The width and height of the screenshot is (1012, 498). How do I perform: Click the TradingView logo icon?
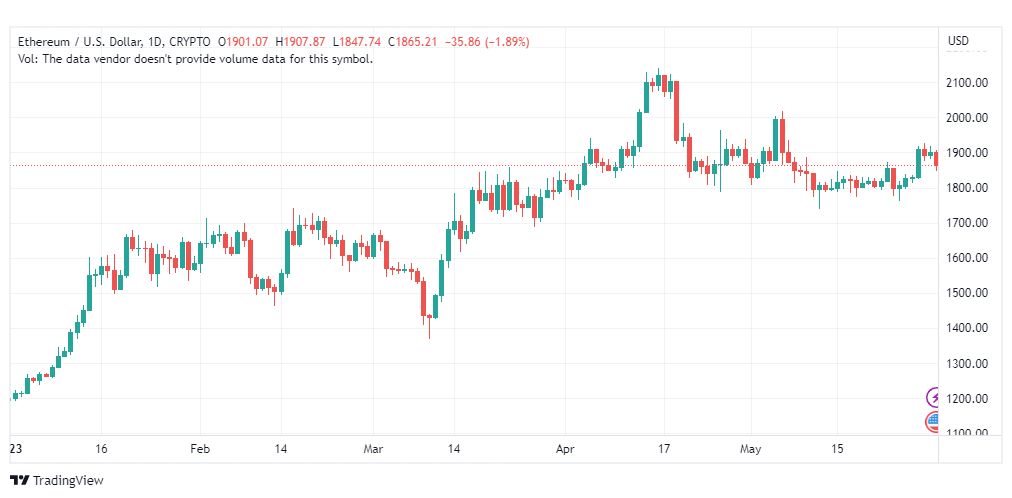coord(19,480)
